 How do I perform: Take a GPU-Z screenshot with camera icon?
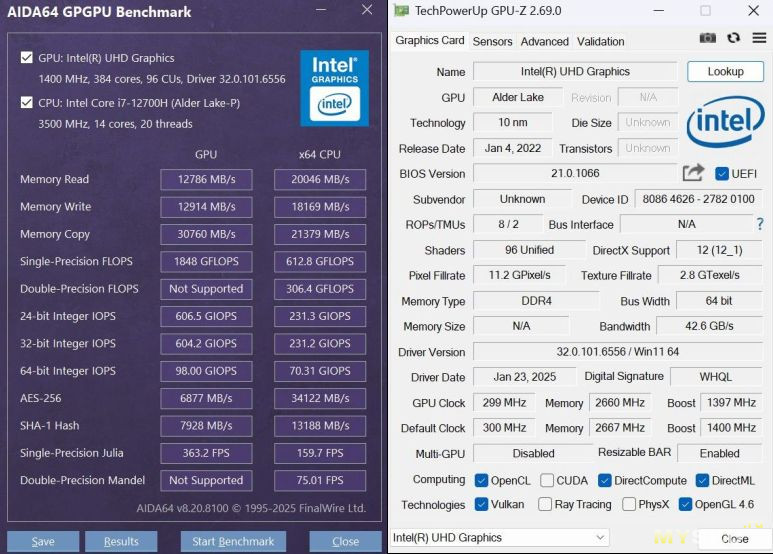pyautogui.click(x=707, y=38)
